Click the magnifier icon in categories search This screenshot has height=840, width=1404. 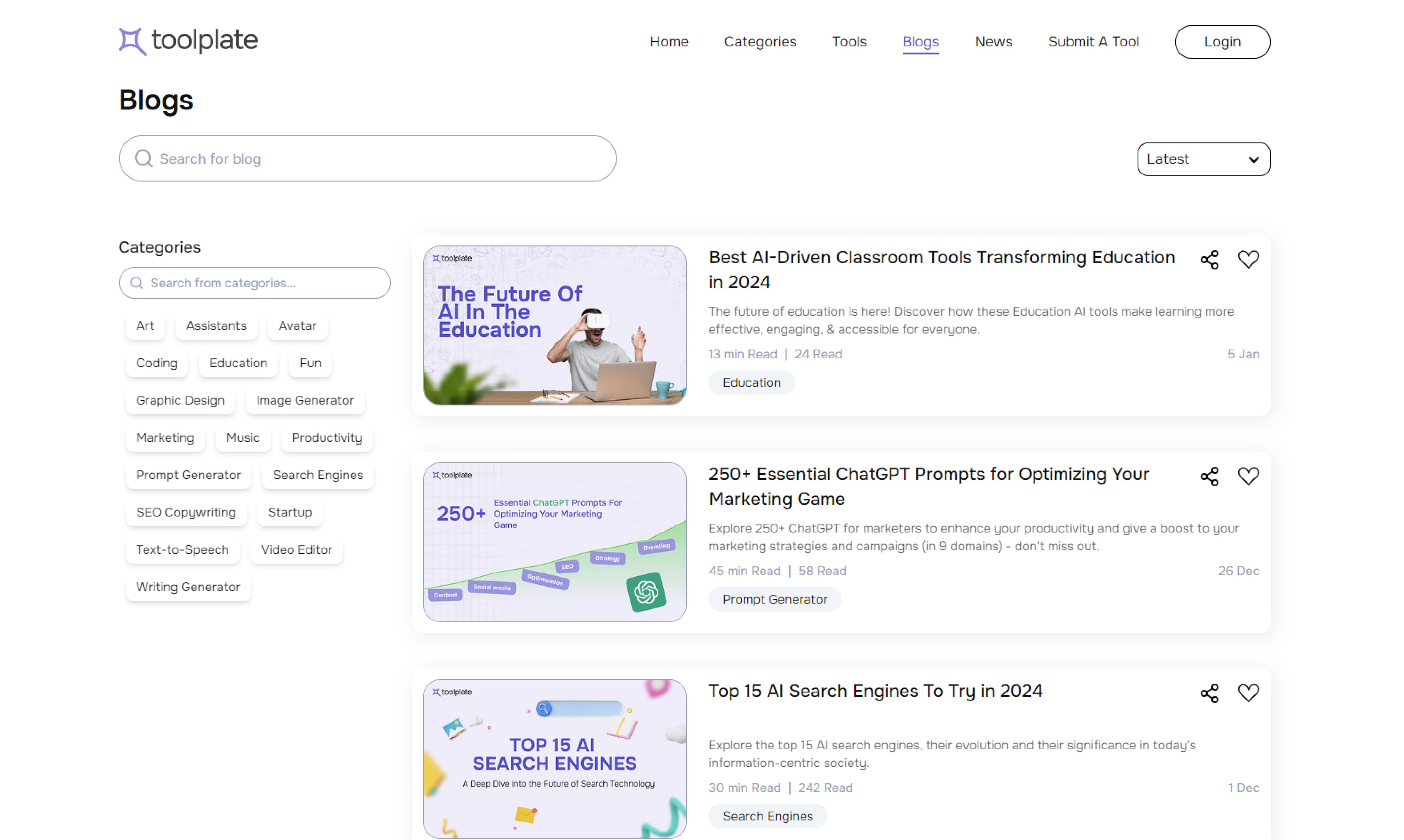point(137,283)
